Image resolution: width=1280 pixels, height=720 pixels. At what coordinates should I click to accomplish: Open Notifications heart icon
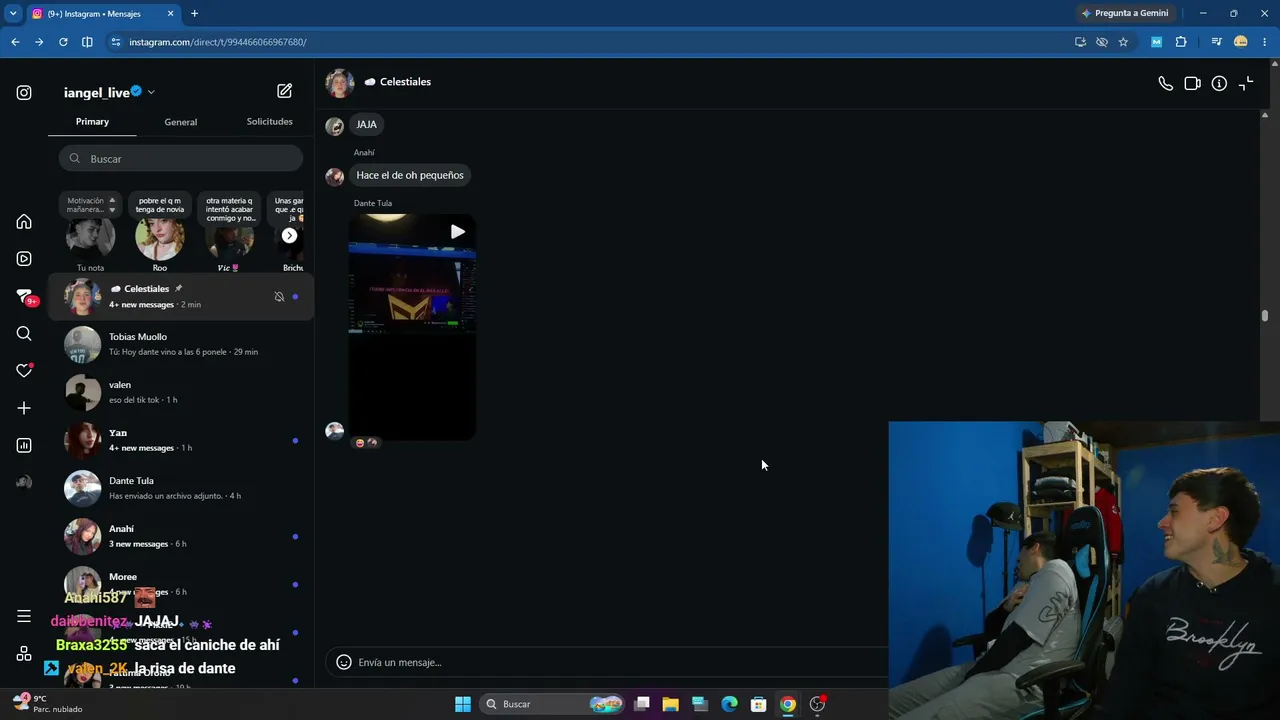(x=24, y=371)
